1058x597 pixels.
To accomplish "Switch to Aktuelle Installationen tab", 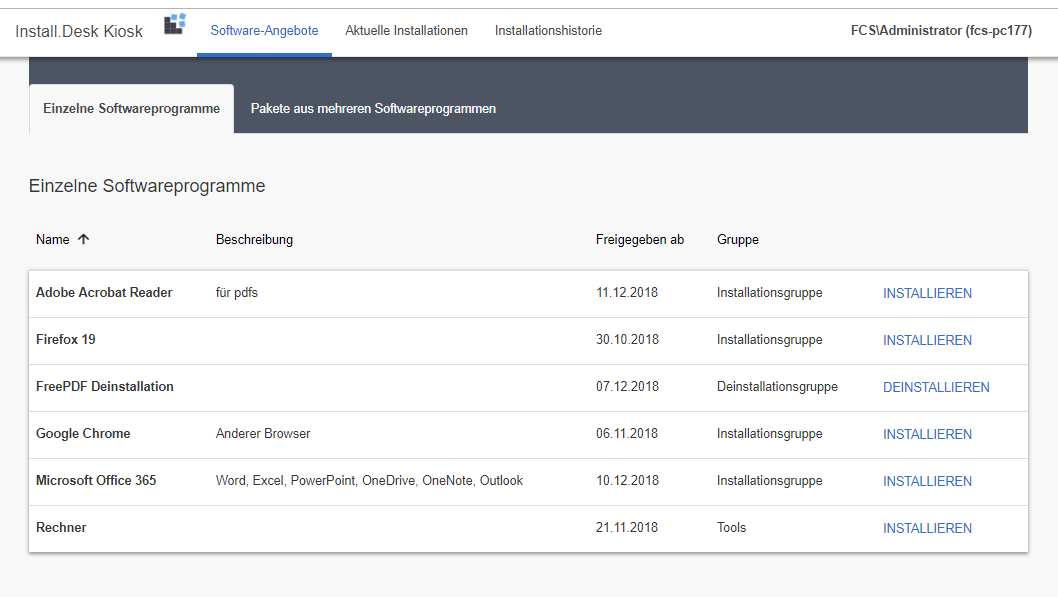I will pos(406,30).
